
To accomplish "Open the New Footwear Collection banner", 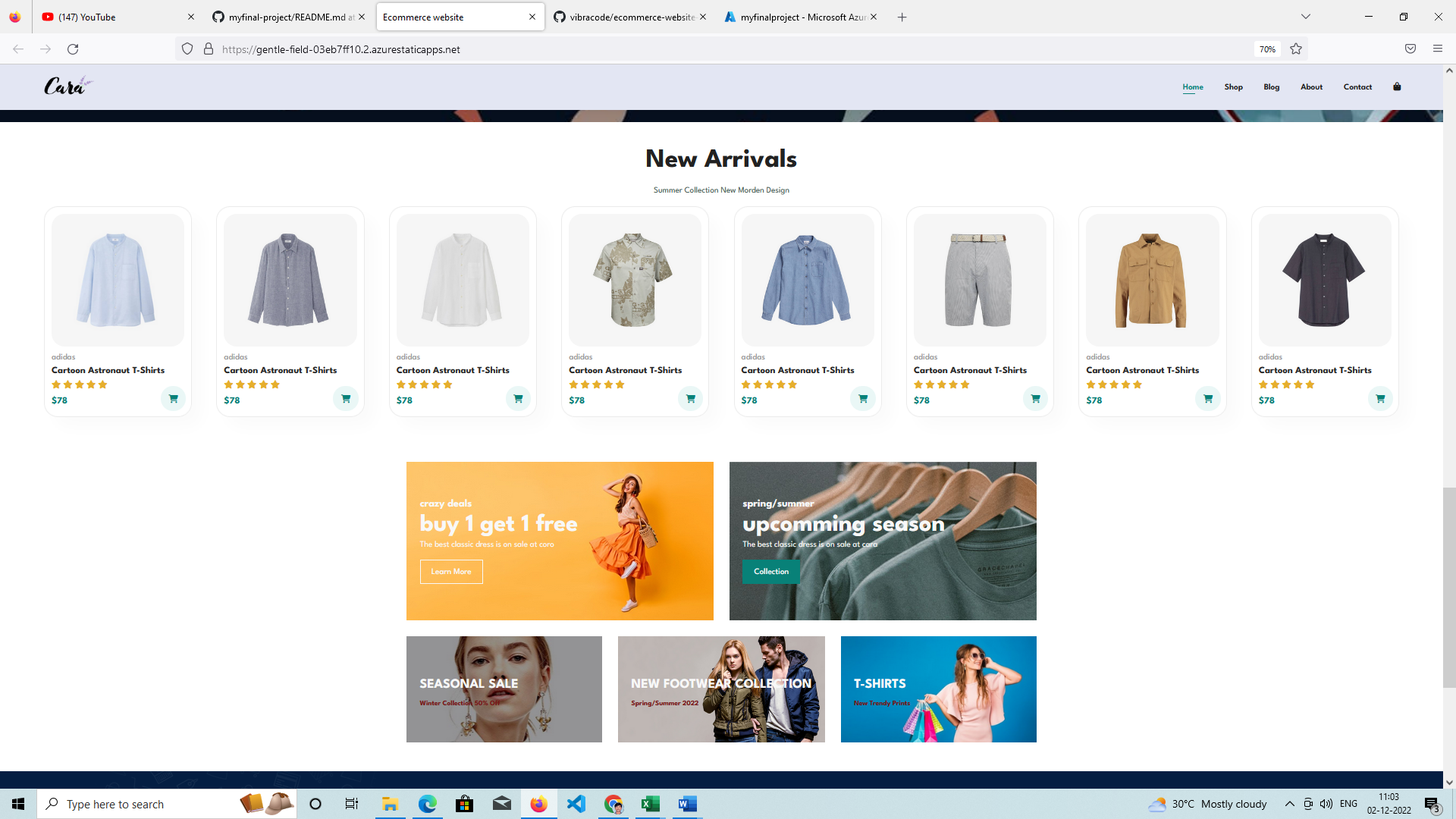I will tap(721, 689).
